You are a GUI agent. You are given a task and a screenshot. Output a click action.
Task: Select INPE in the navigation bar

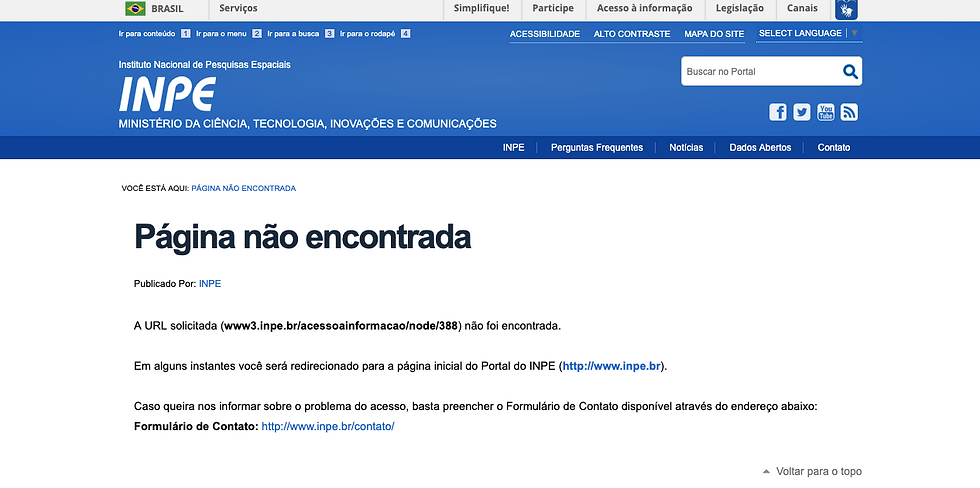[x=513, y=148]
